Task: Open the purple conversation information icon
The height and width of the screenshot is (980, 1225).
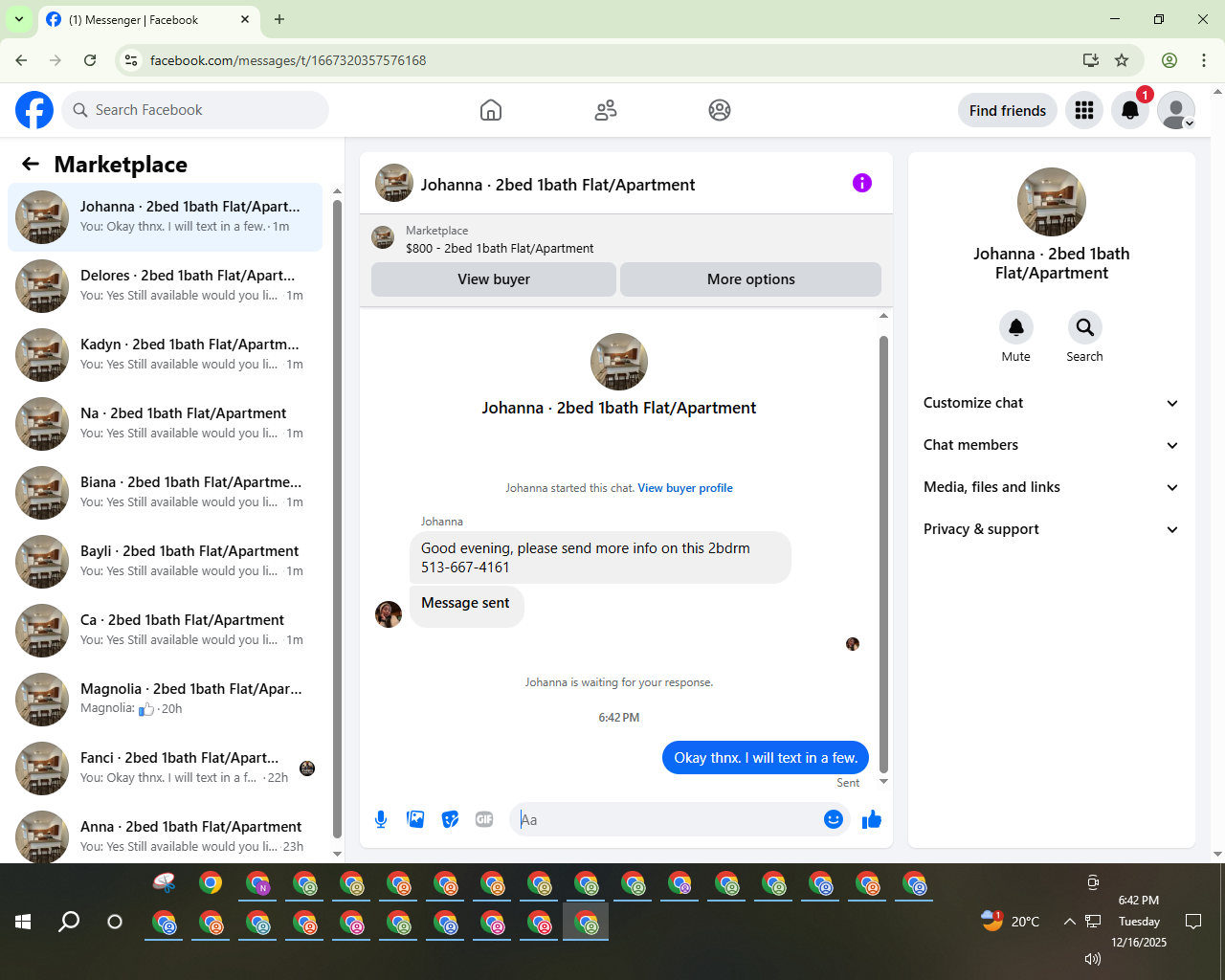Action: click(x=862, y=183)
